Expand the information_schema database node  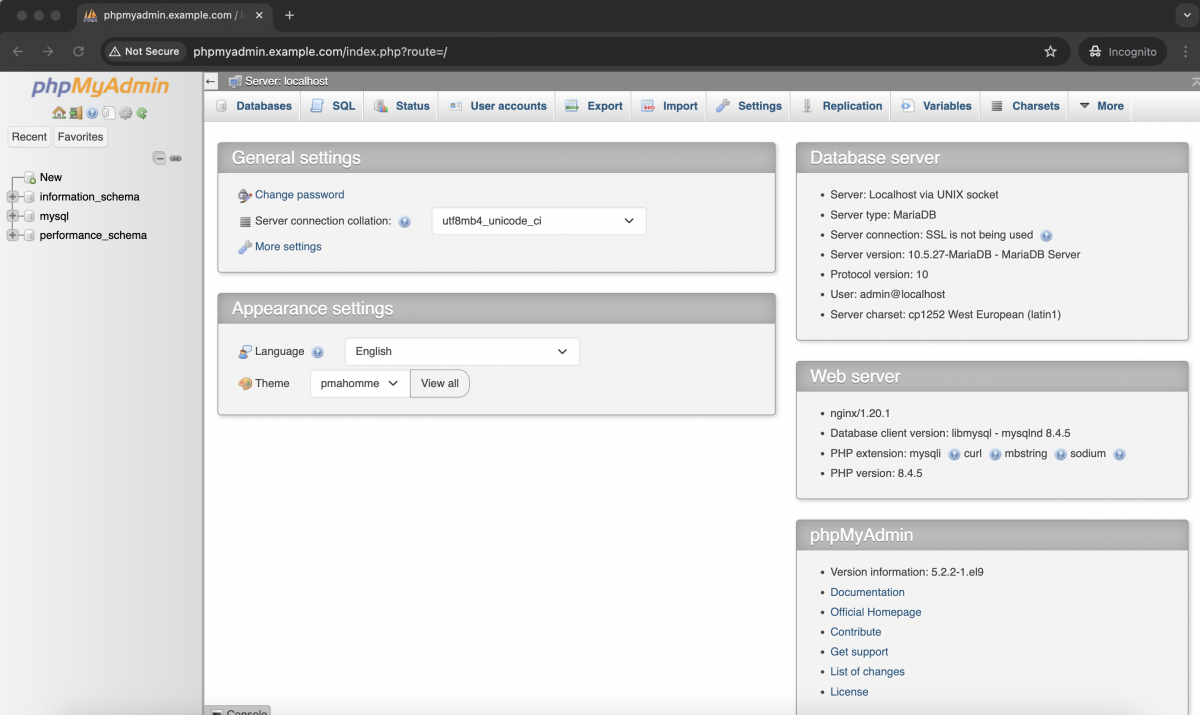(13, 197)
